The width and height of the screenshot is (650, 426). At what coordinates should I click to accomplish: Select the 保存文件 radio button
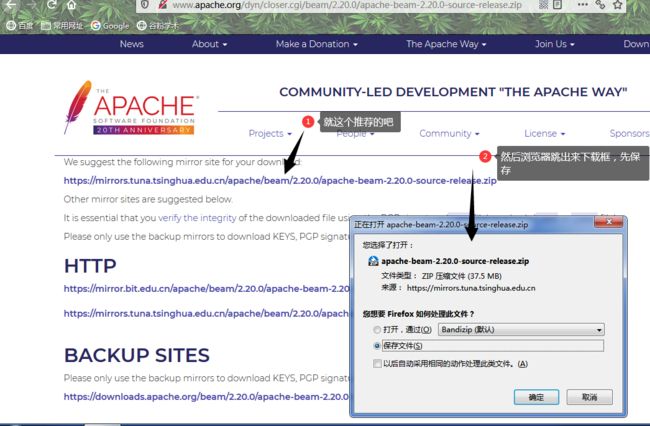coord(377,346)
